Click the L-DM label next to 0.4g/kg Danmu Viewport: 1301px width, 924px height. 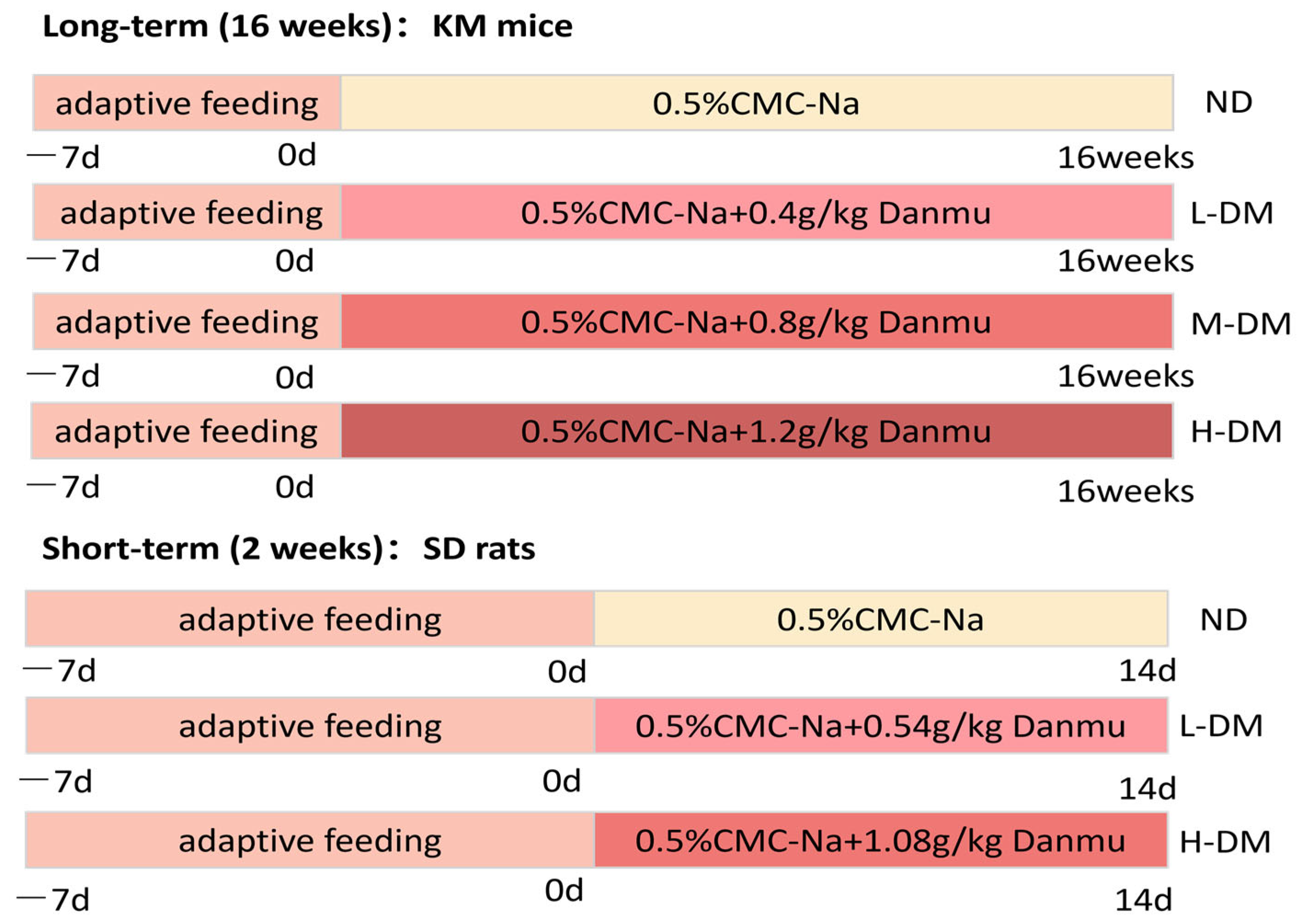[1232, 213]
